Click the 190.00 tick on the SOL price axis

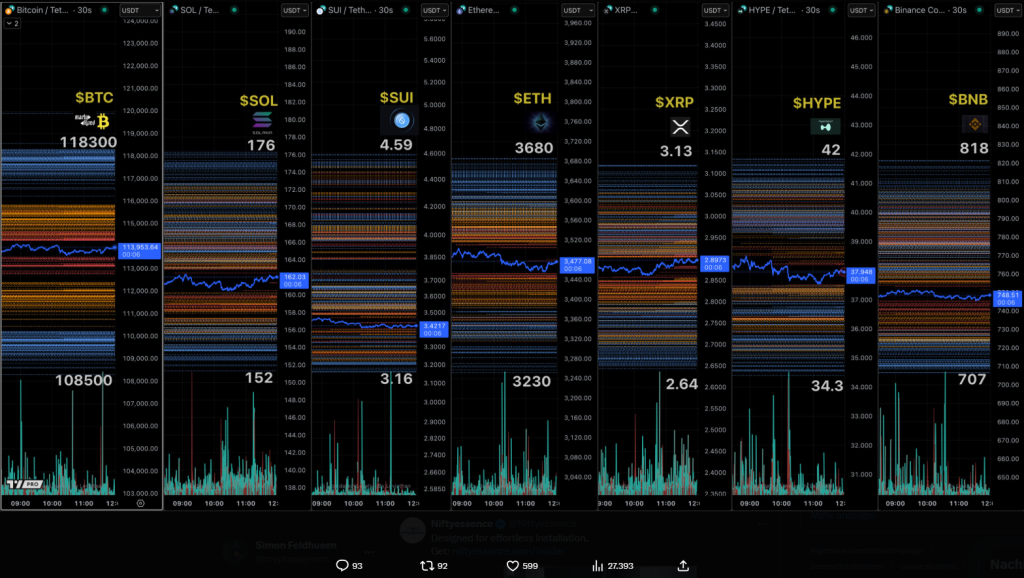(295, 31)
